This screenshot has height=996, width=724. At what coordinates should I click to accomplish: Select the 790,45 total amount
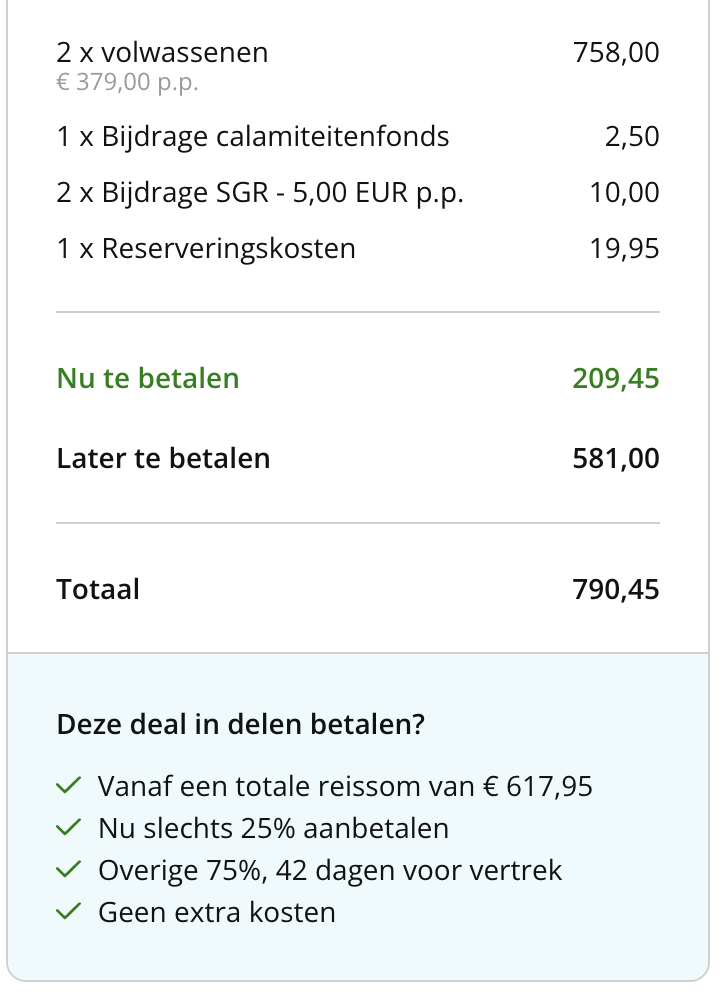[616, 589]
